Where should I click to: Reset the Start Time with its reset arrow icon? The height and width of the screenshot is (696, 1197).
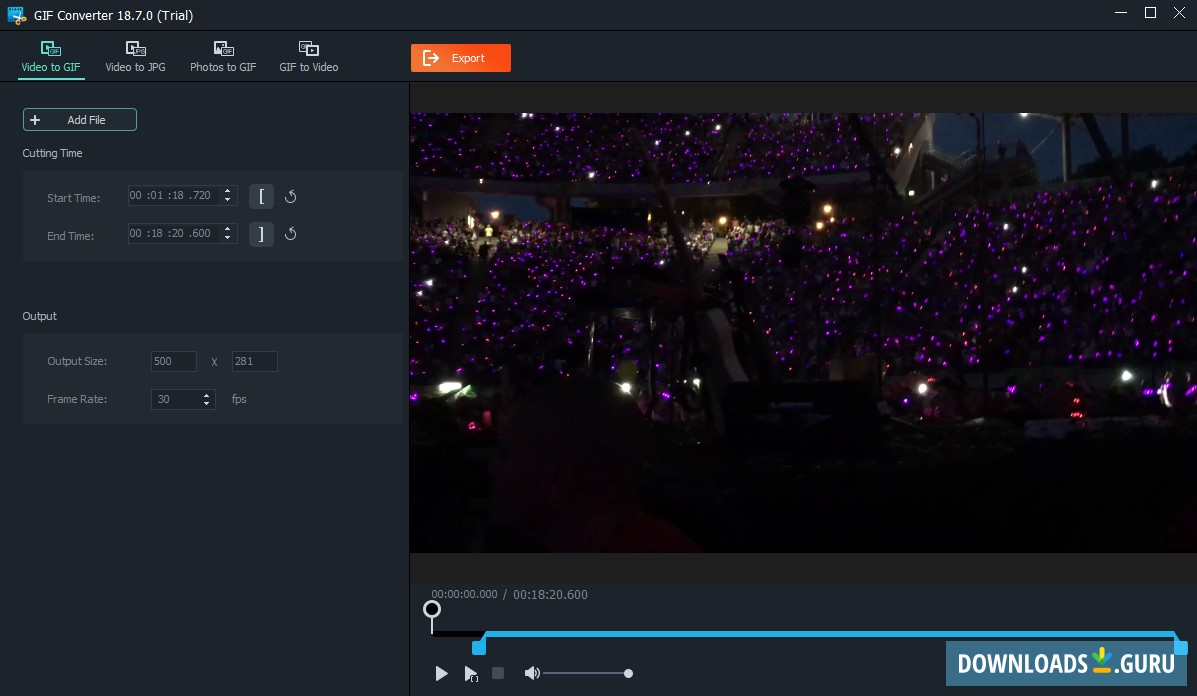(290, 196)
